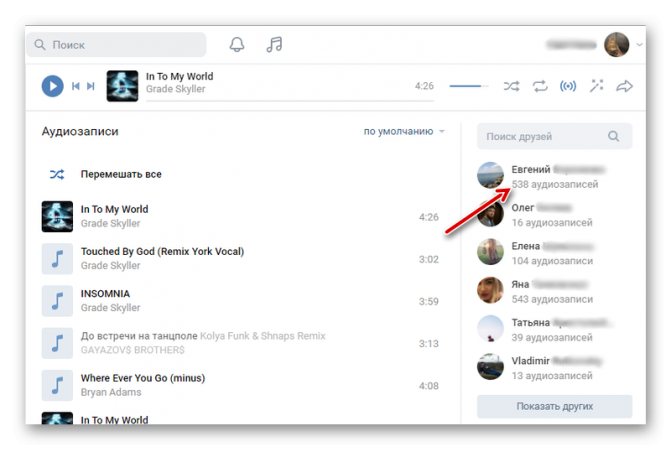
Task: Open artist 'GAYAZOV$ BROTHER$'
Action: point(133,350)
